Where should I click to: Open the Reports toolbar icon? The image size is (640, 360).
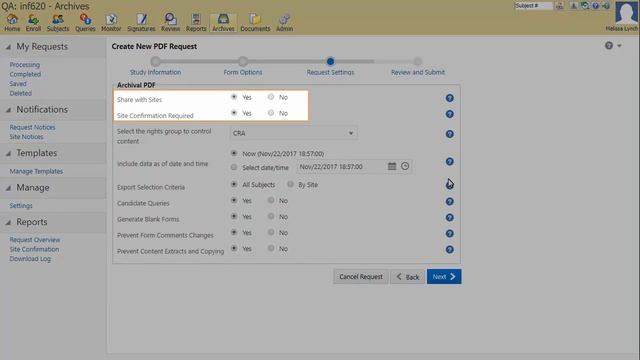point(196,22)
